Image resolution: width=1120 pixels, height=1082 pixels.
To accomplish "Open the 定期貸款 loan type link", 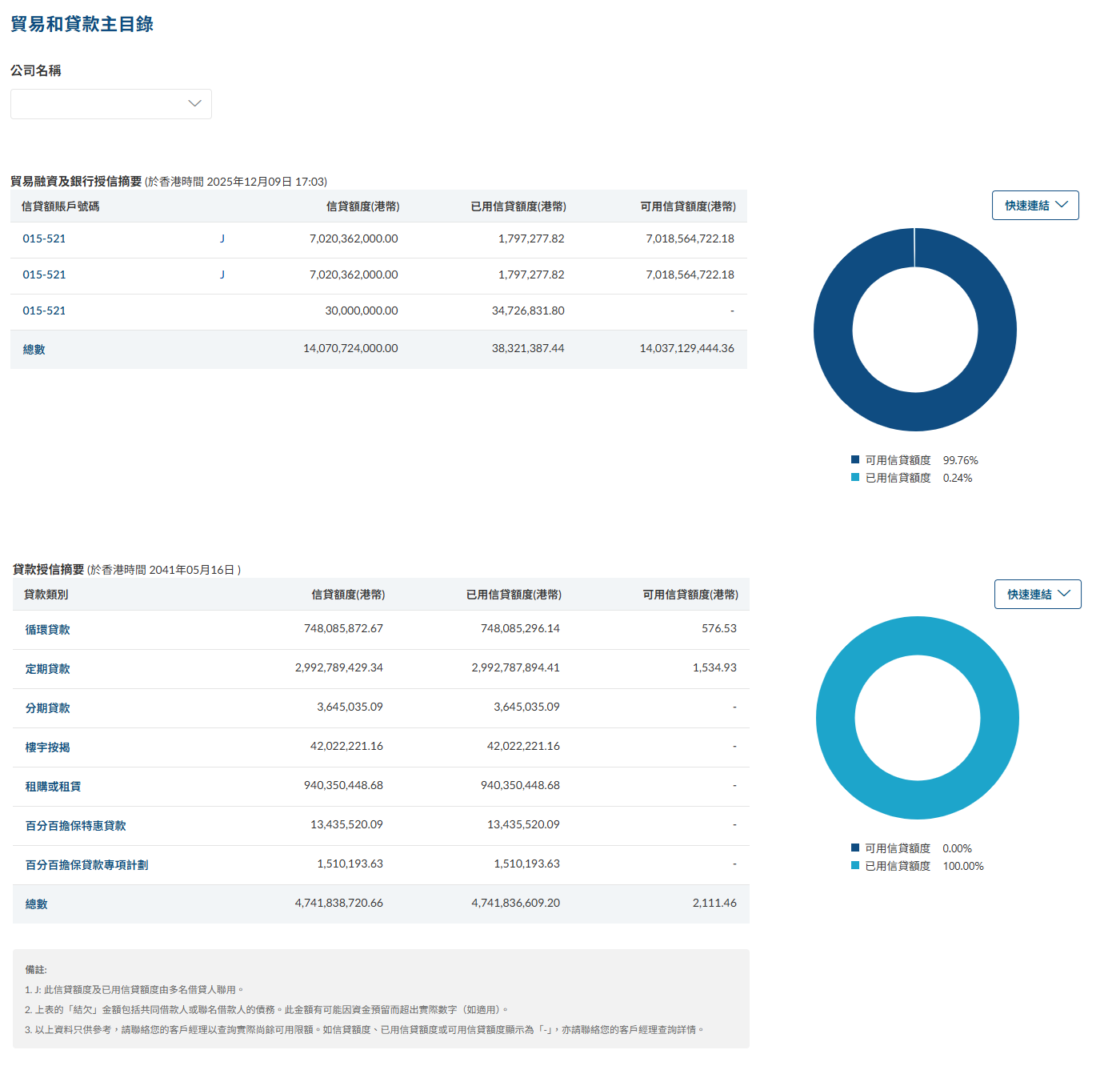I will click(x=47, y=669).
